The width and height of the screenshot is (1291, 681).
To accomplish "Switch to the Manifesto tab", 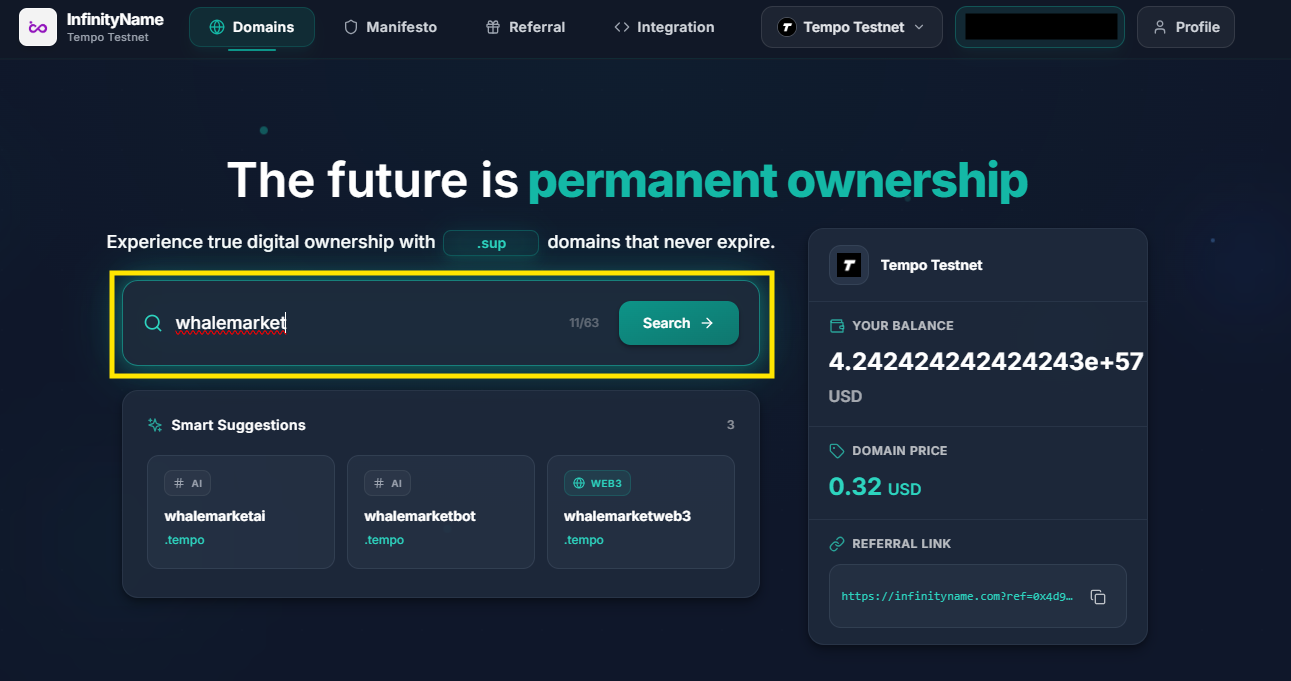I will pyautogui.click(x=390, y=27).
